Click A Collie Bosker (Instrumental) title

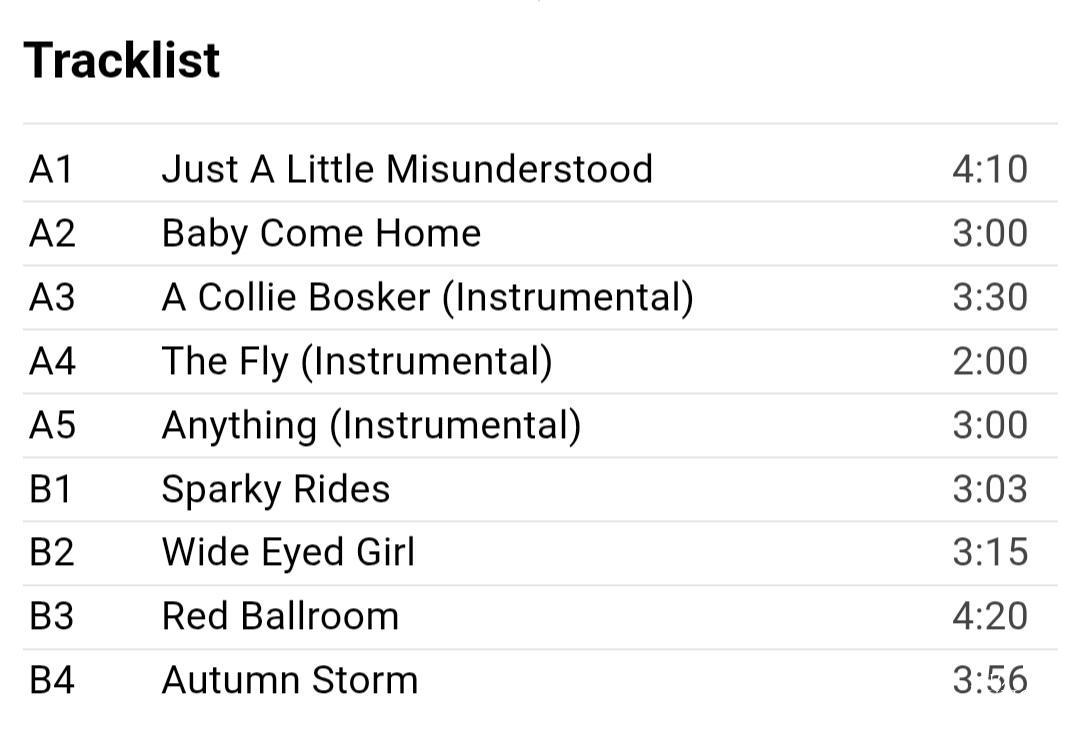coord(427,297)
